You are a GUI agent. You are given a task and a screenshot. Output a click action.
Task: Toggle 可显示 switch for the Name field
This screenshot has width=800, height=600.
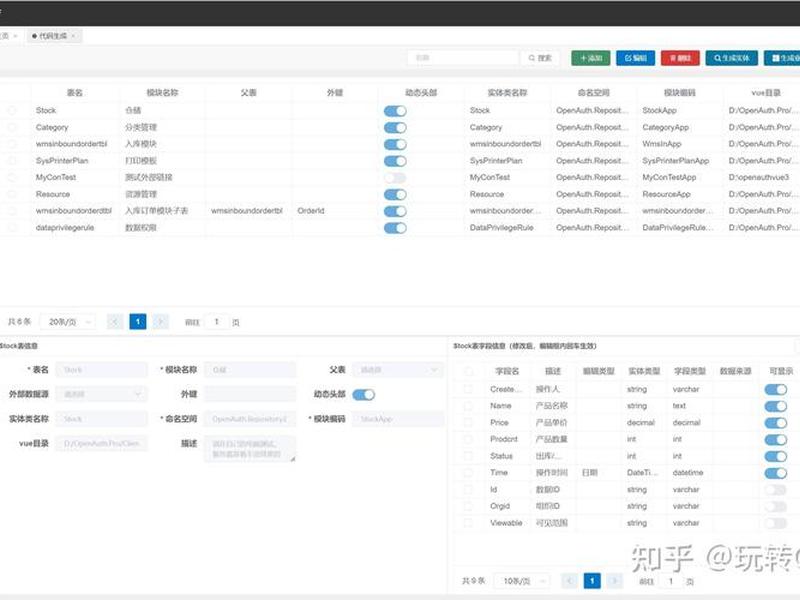(776, 406)
